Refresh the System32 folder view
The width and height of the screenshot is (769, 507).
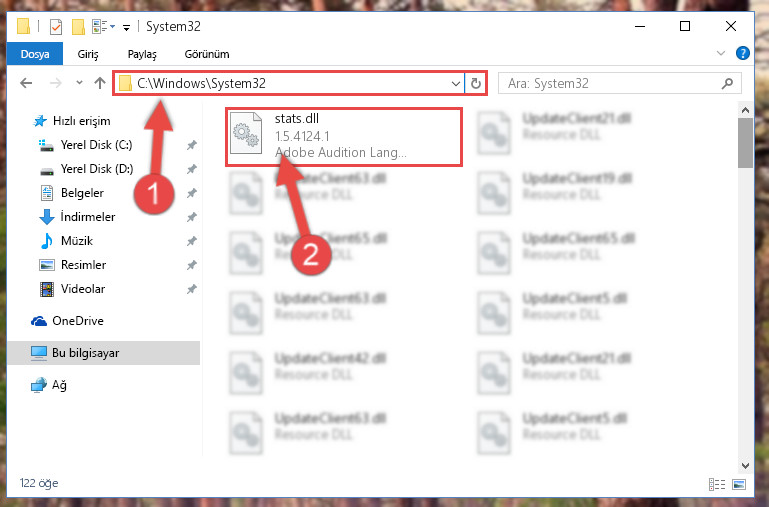click(475, 83)
